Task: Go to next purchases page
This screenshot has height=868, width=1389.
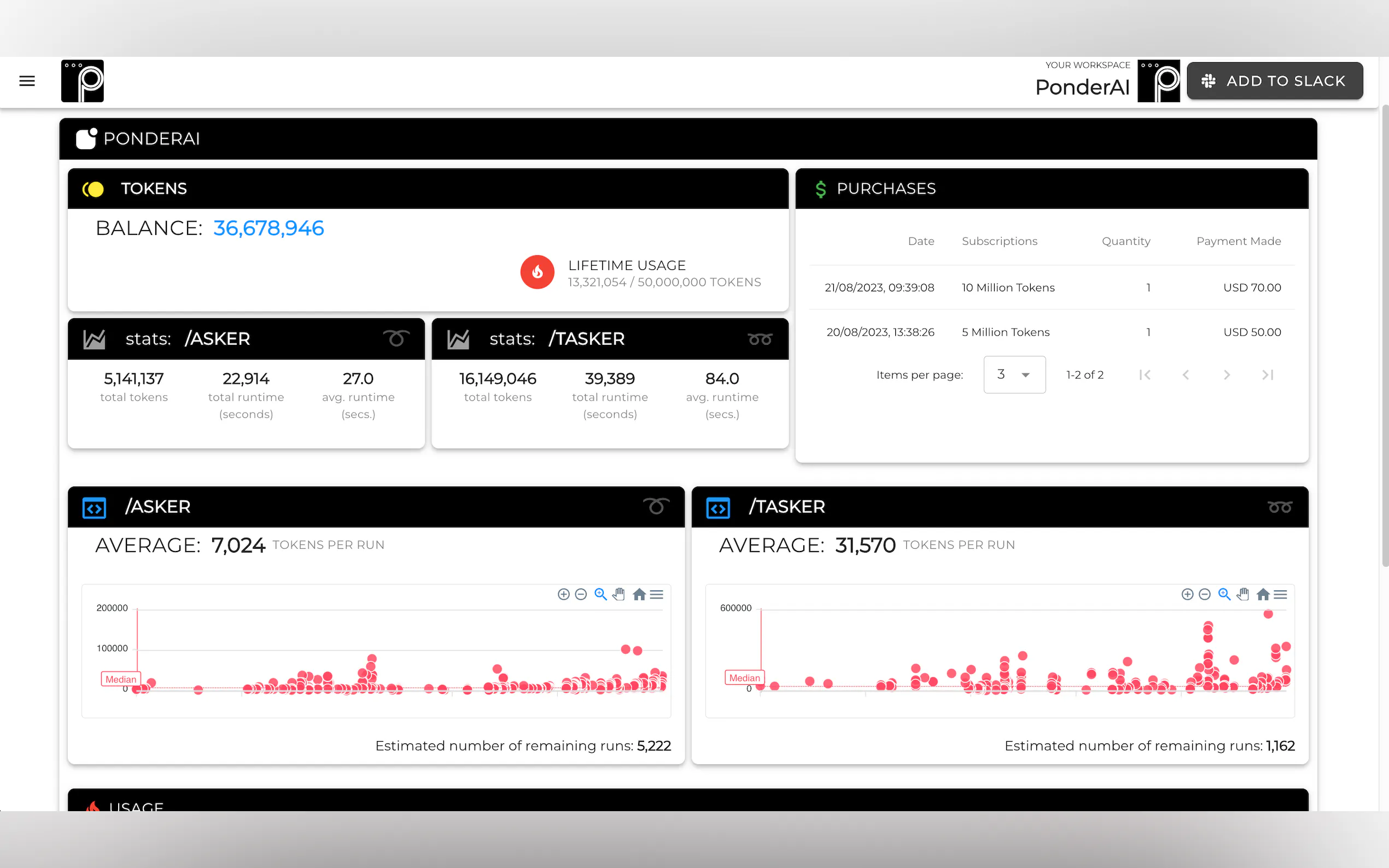Action: (1227, 375)
